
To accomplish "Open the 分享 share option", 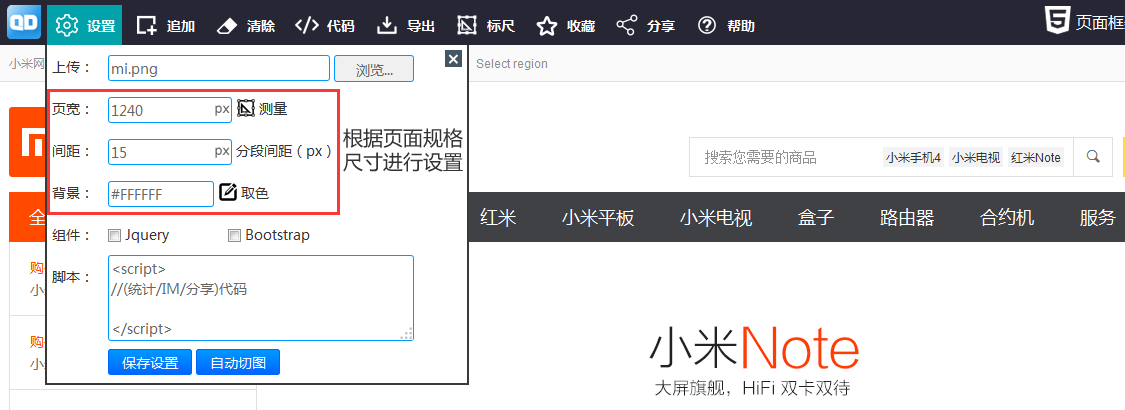I will click(646, 26).
